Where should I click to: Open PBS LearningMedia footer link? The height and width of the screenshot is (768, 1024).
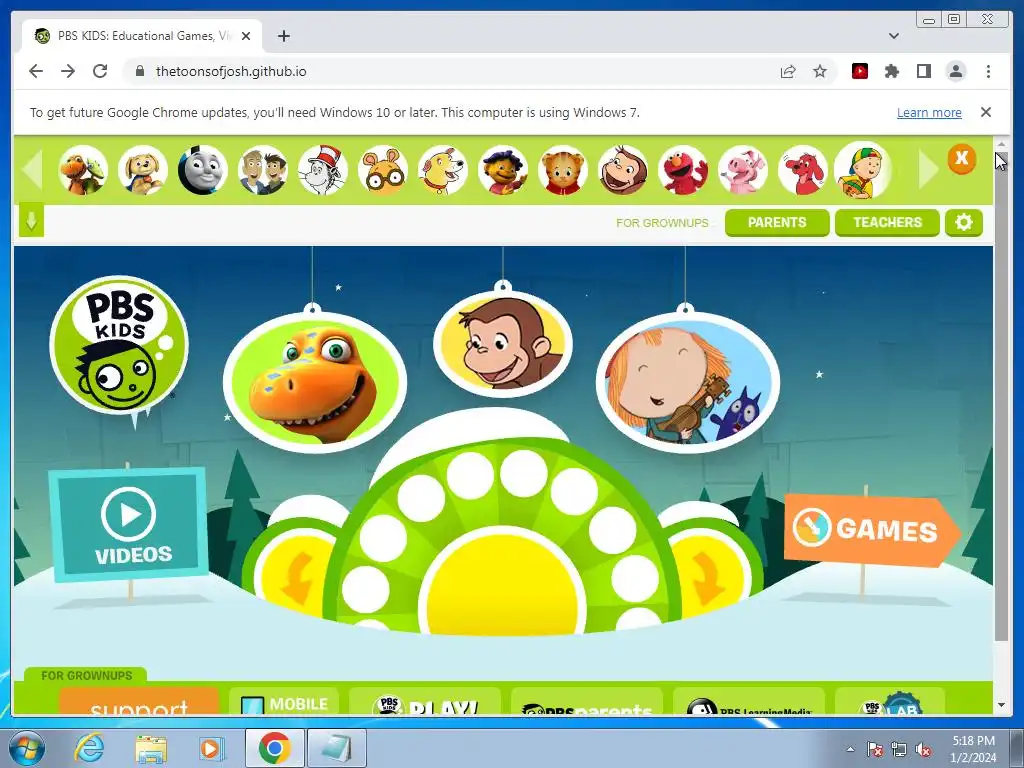coord(748,701)
